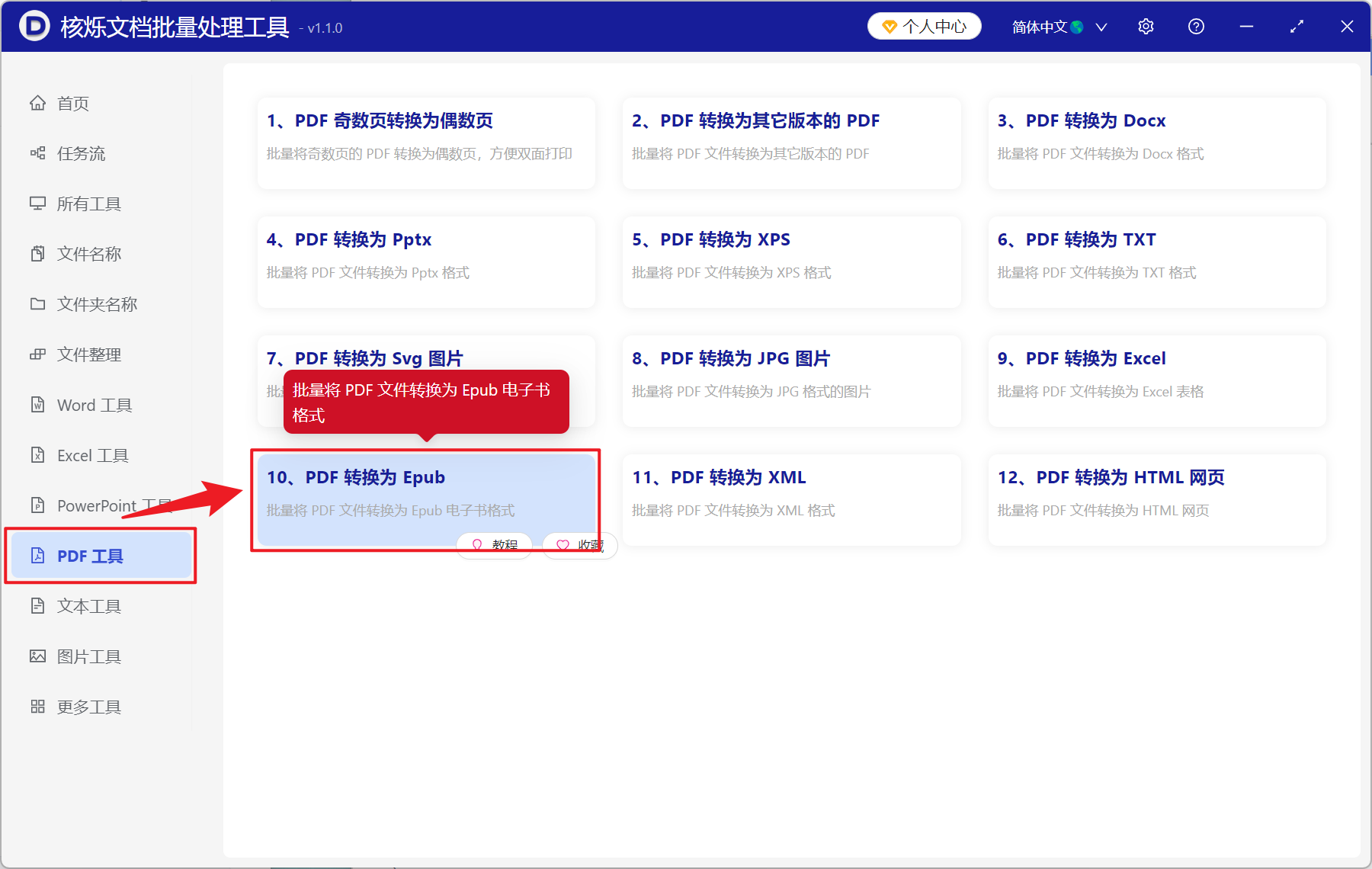This screenshot has height=869, width=1372.
Task: Open PDF 转换为 XPS tool card
Action: pyautogui.click(x=791, y=262)
